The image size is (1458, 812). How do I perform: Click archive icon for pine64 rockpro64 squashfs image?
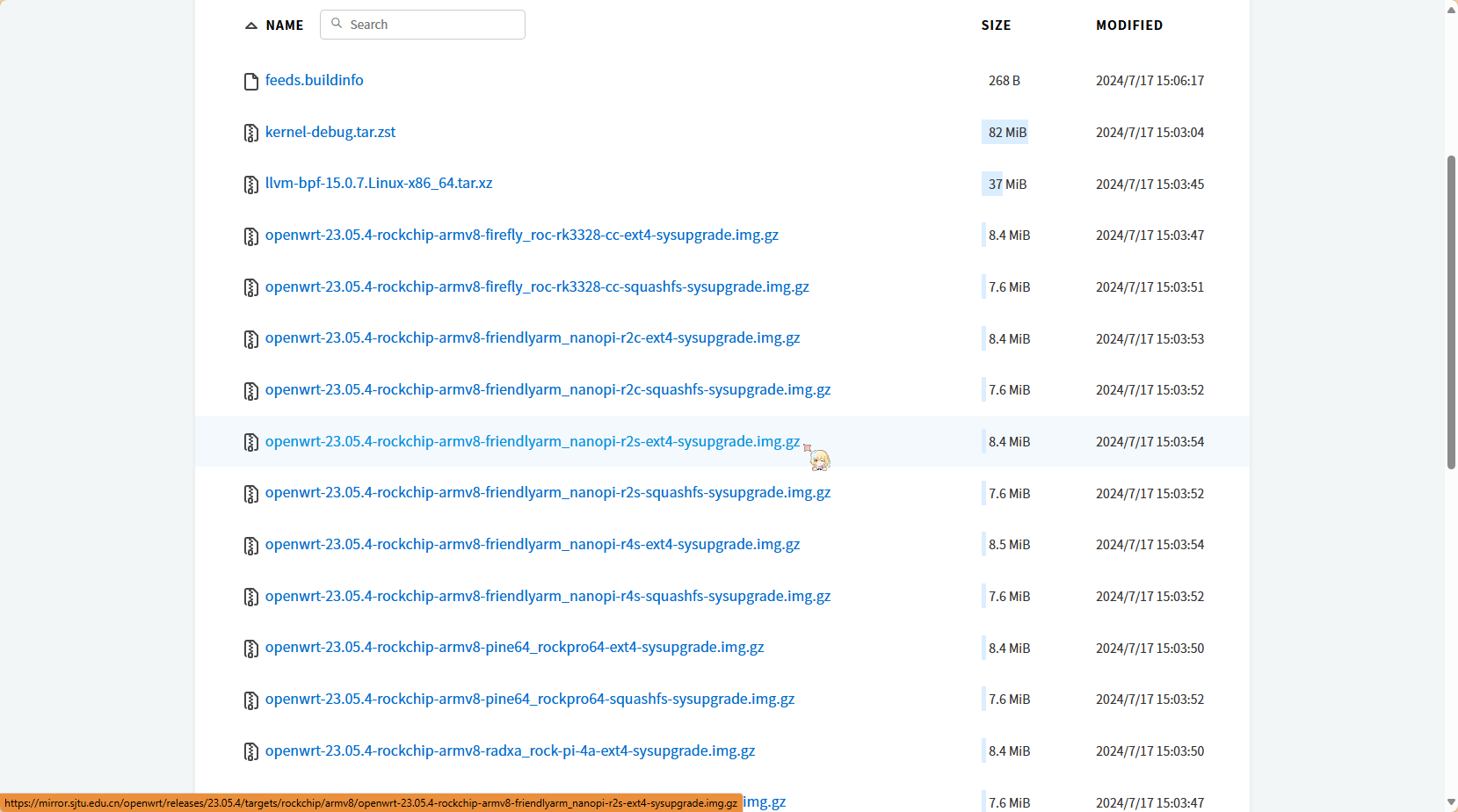251,700
